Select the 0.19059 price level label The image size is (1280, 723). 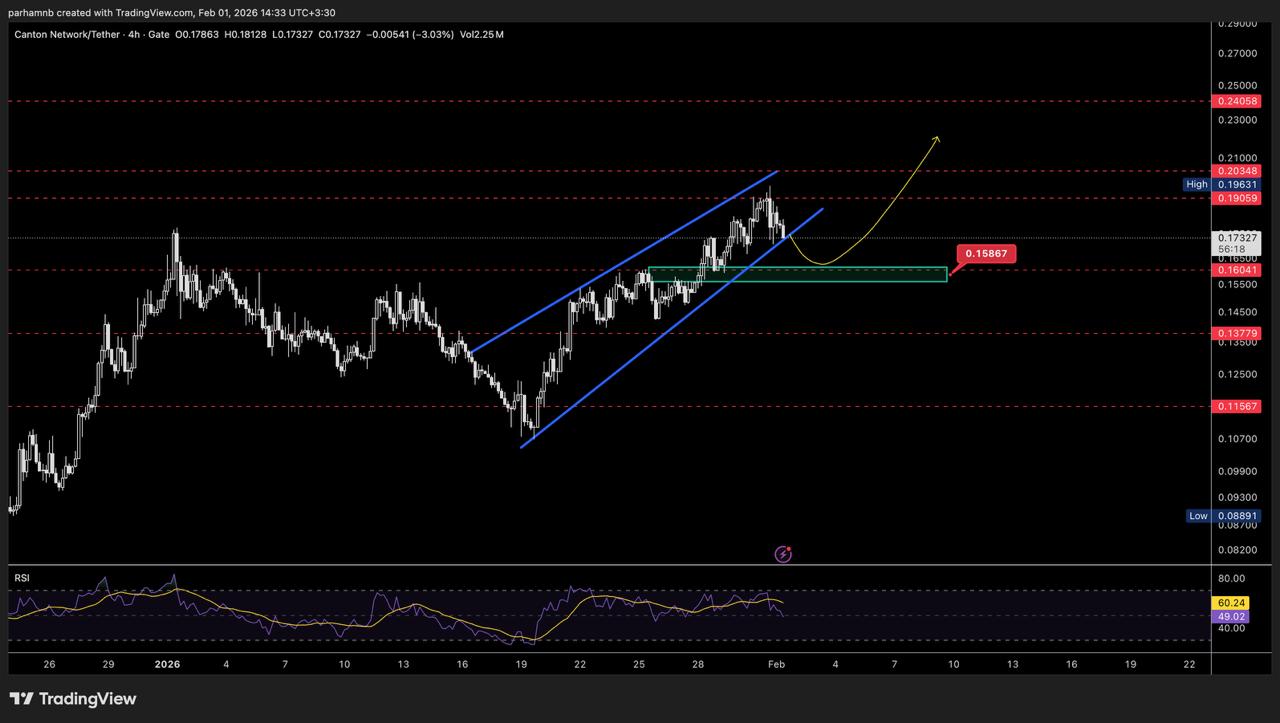pyautogui.click(x=1235, y=199)
